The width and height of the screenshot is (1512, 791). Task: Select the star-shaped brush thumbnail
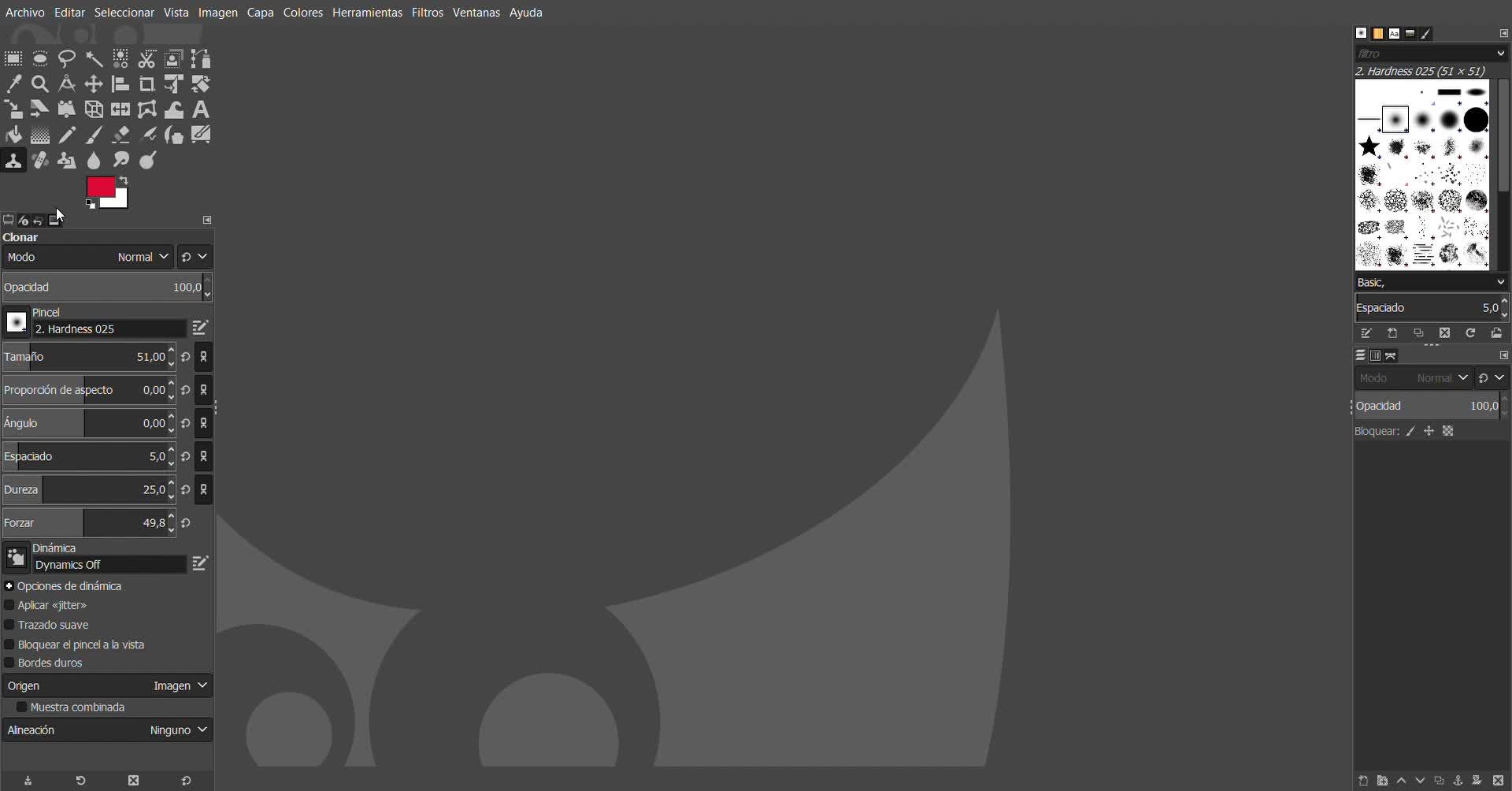pyautogui.click(x=1369, y=147)
